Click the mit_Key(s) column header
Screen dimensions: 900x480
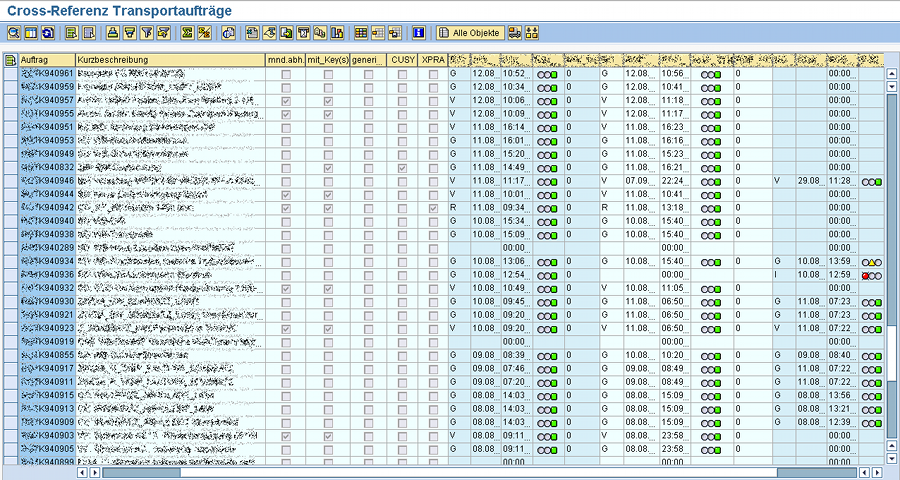click(328, 60)
